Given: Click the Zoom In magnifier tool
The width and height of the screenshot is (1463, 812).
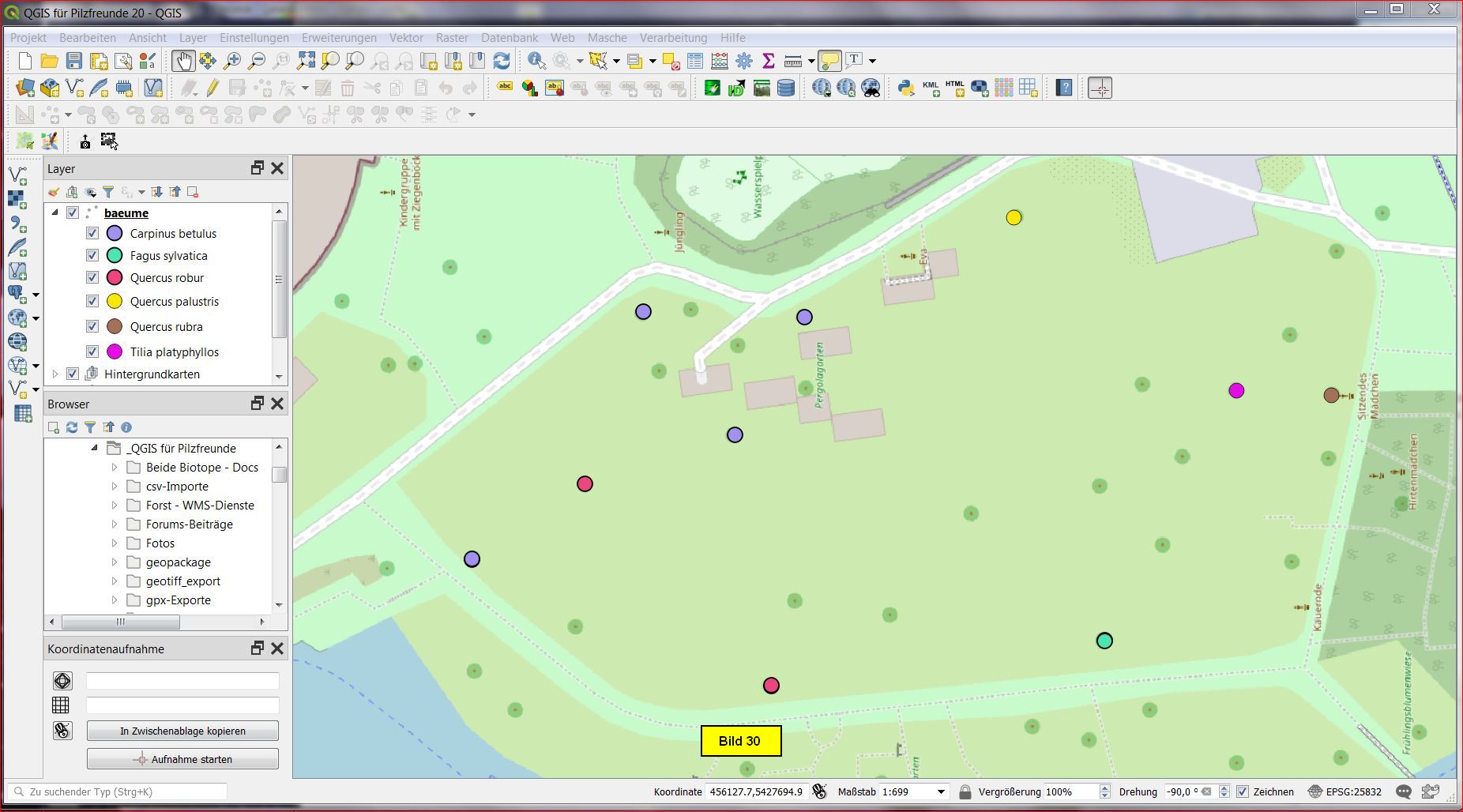Looking at the screenshot, I should click(232, 61).
